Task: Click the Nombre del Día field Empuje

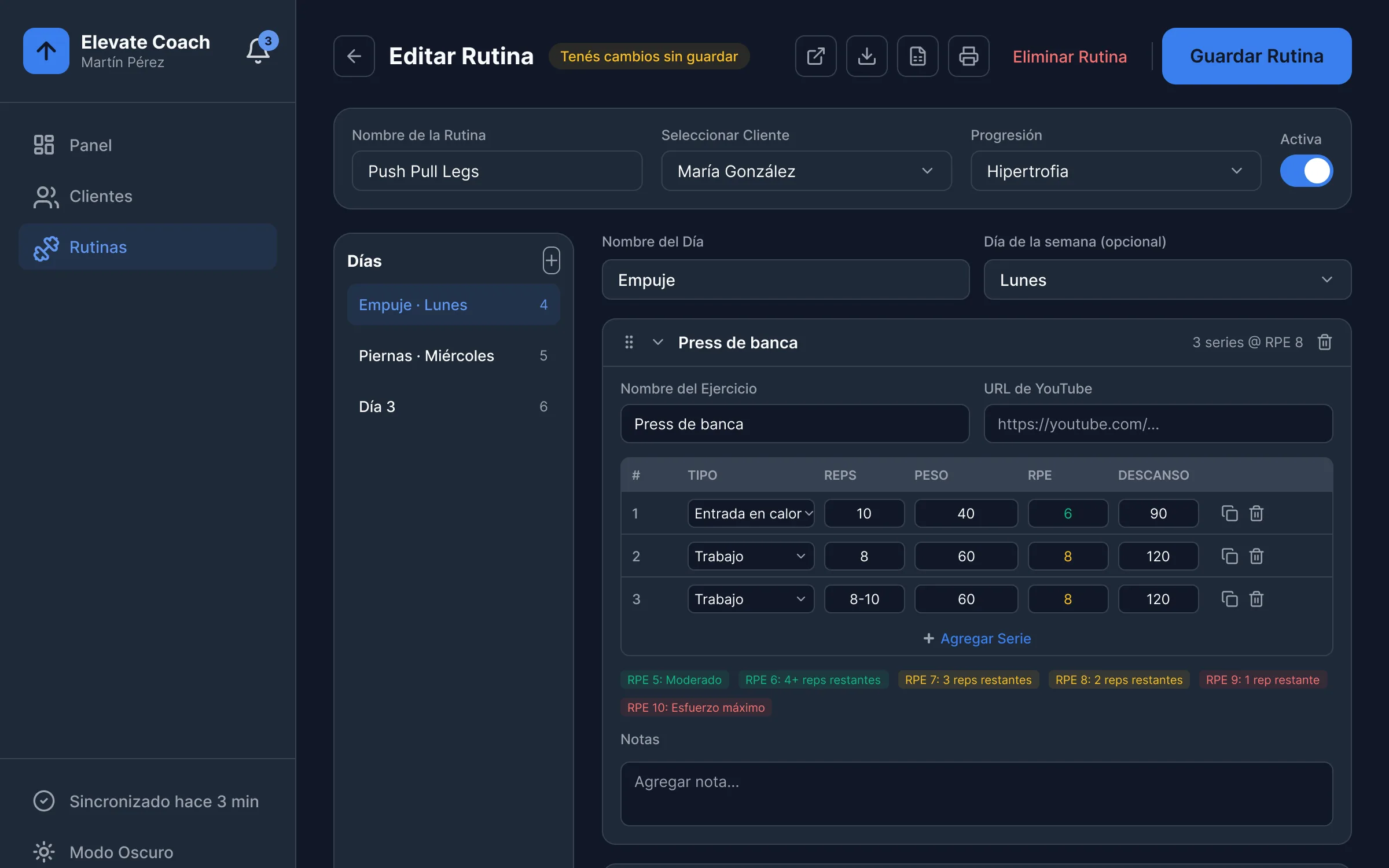Action: (x=785, y=279)
